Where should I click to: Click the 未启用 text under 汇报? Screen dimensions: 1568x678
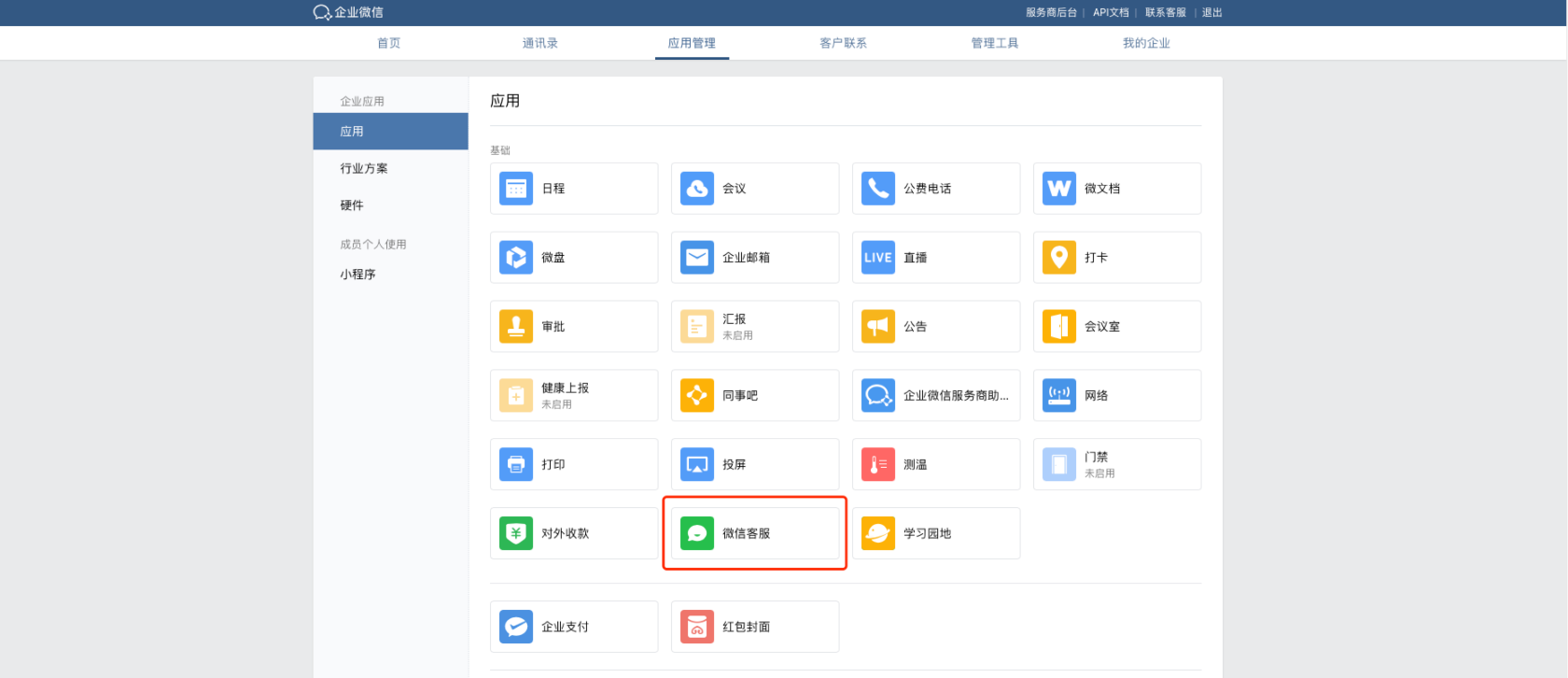tap(737, 335)
